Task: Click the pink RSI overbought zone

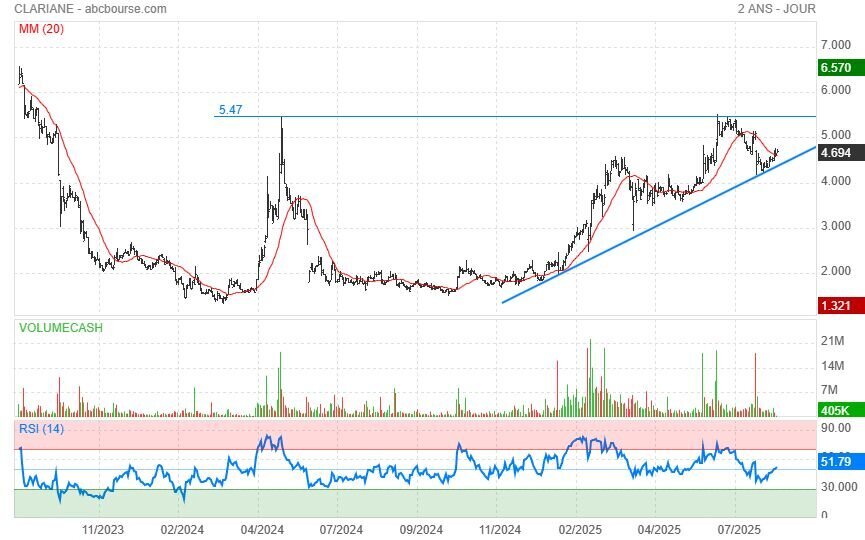Action: click(x=400, y=435)
